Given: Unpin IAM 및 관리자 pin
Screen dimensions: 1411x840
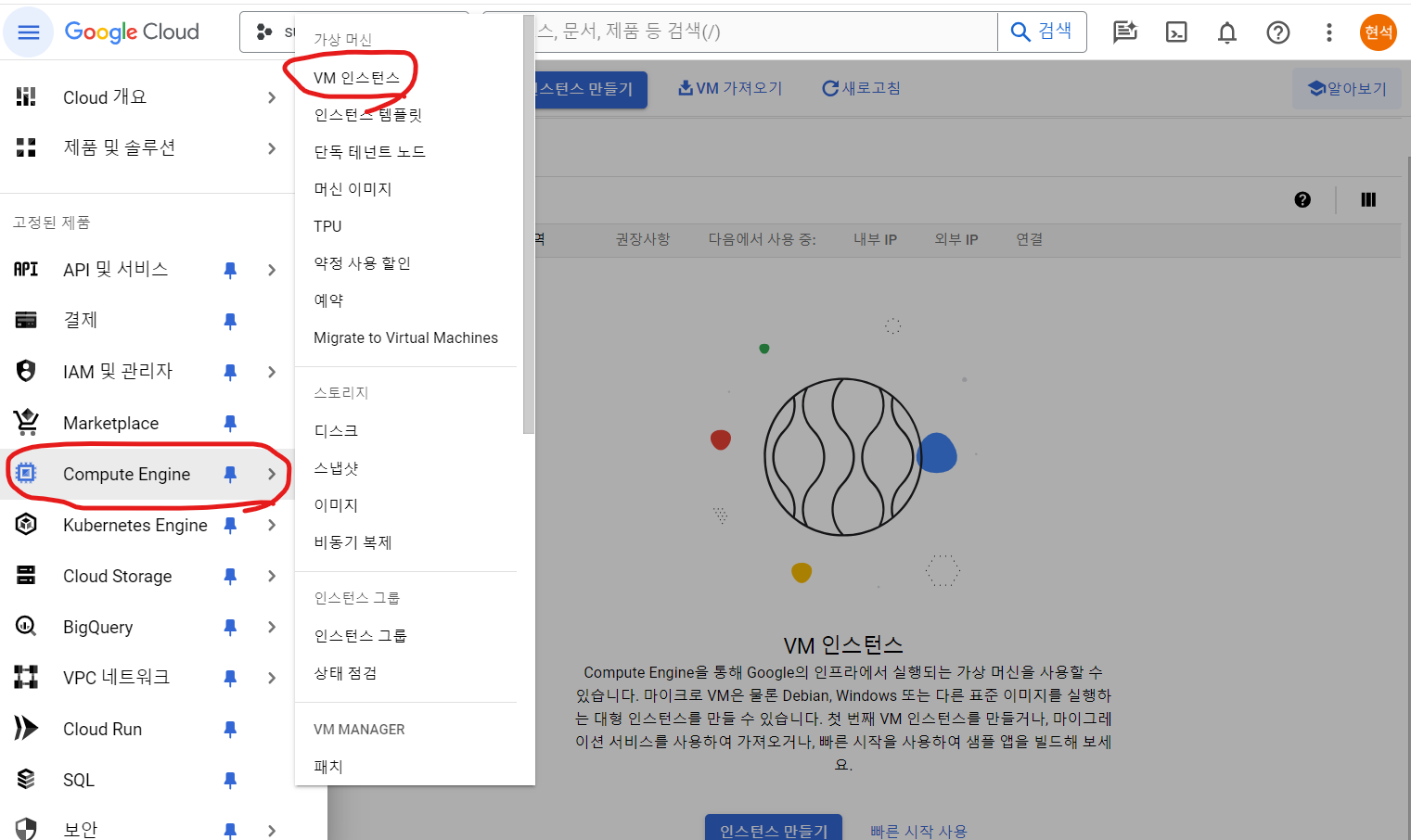Looking at the screenshot, I should (230, 372).
